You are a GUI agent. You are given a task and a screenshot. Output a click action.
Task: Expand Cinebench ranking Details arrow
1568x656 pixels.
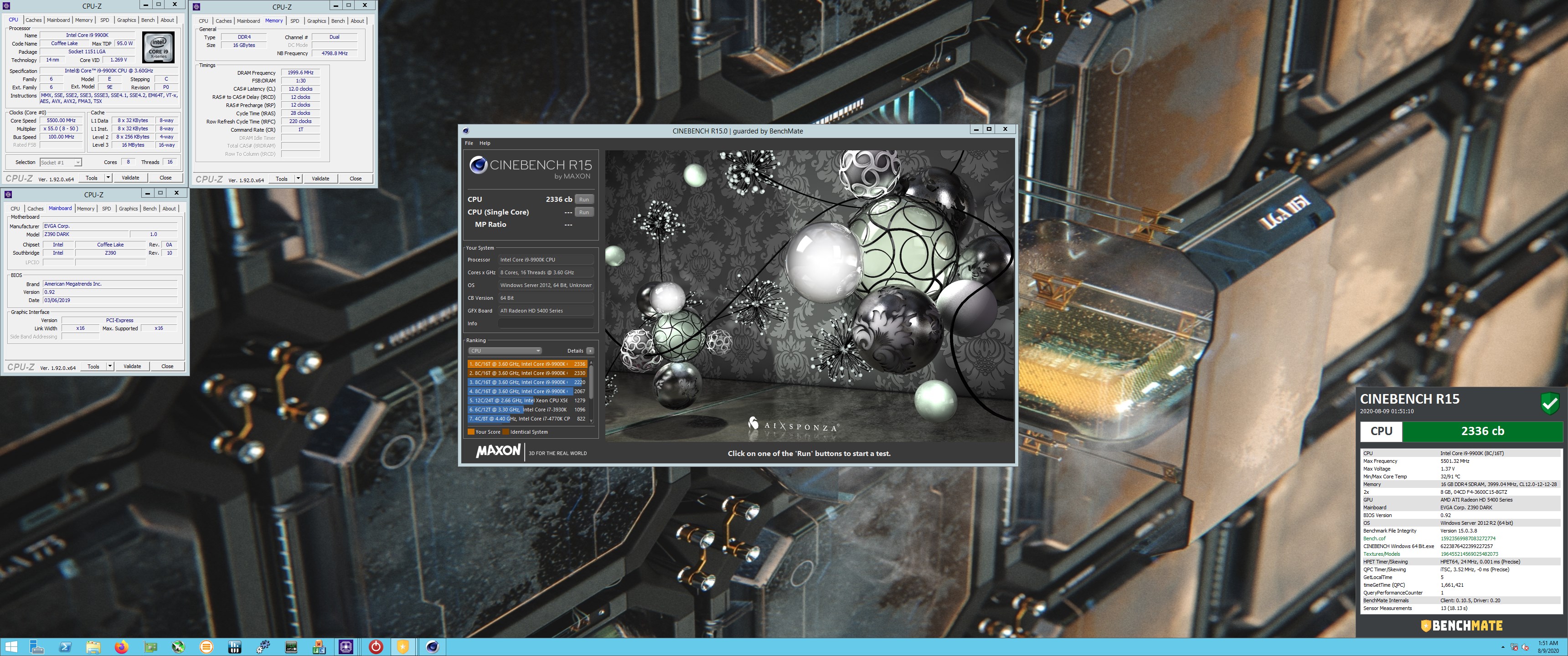point(590,350)
